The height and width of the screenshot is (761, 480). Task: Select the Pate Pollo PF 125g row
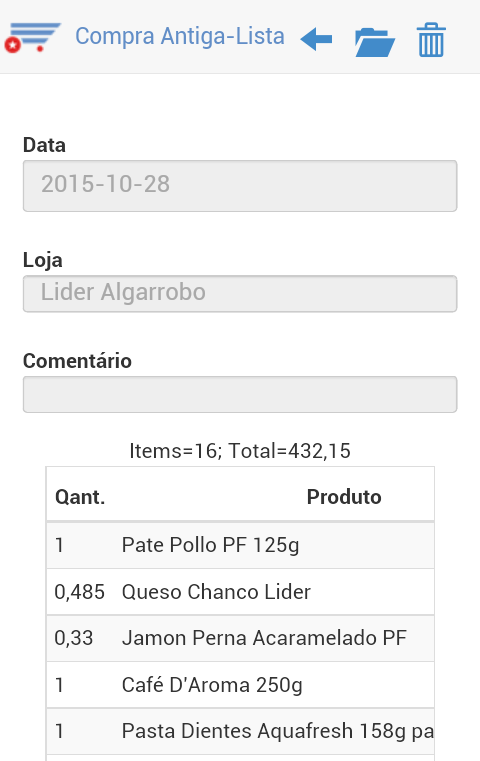pyautogui.click(x=240, y=545)
